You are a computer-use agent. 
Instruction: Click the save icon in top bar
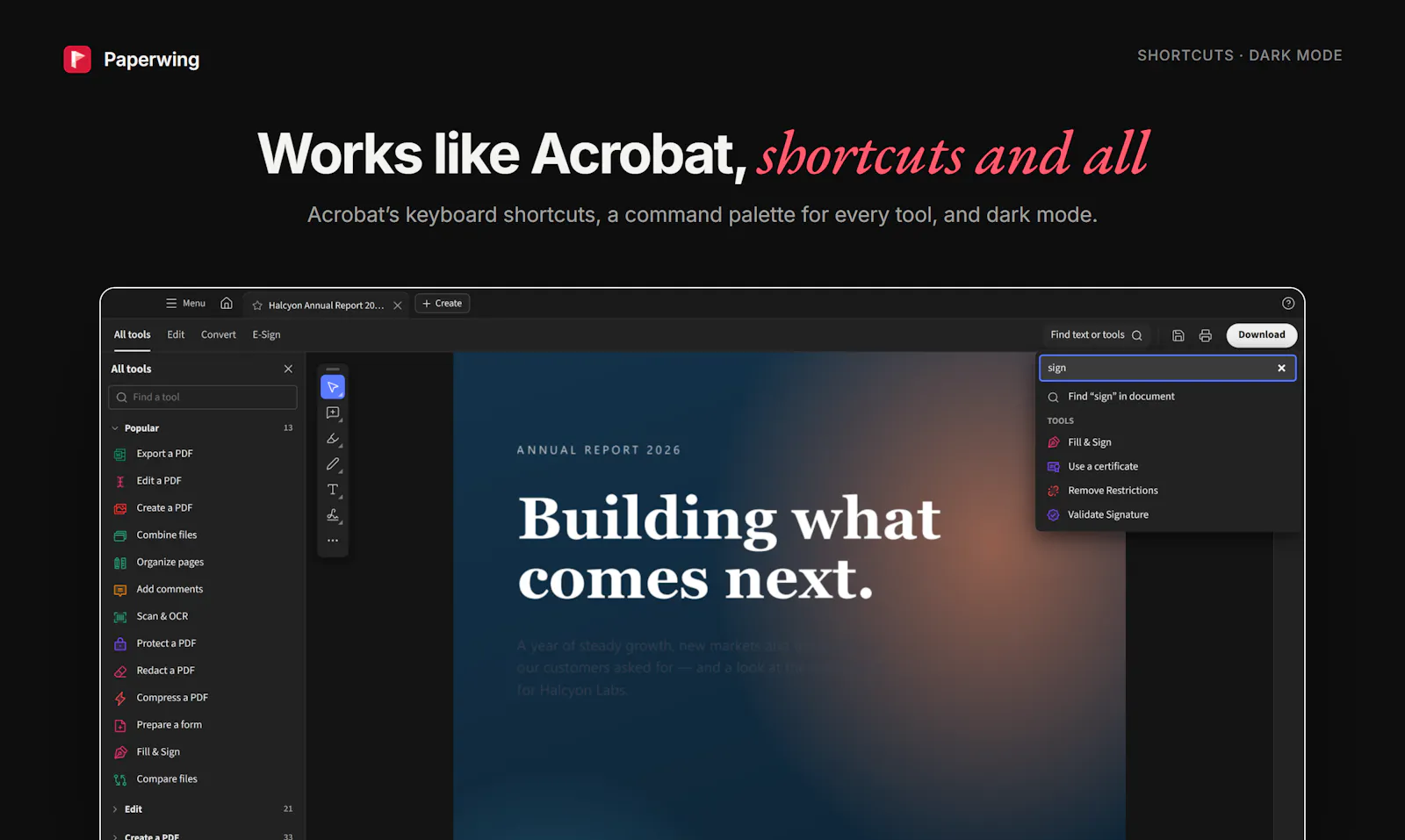1178,335
